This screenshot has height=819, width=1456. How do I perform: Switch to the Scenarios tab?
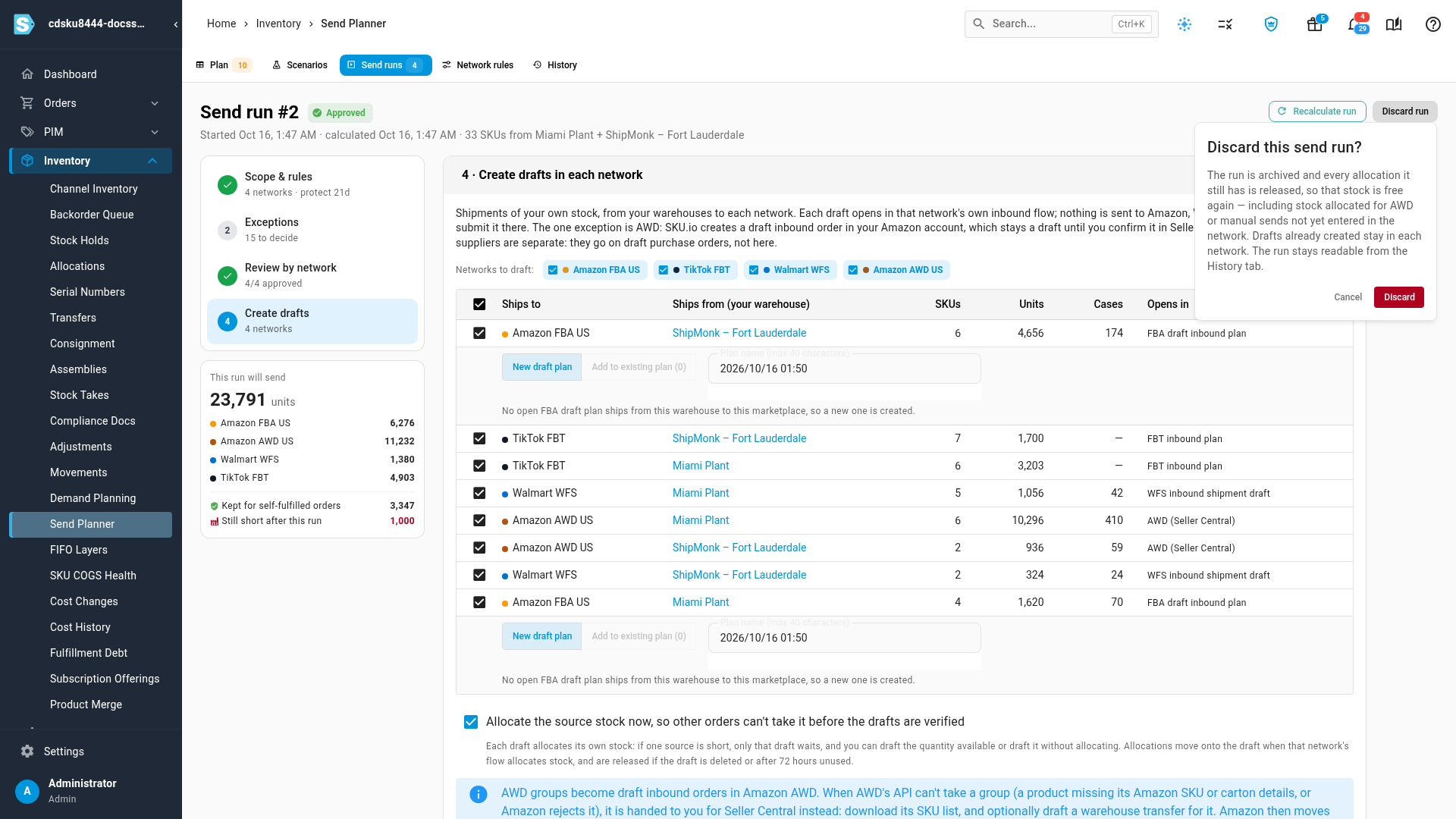click(x=300, y=65)
